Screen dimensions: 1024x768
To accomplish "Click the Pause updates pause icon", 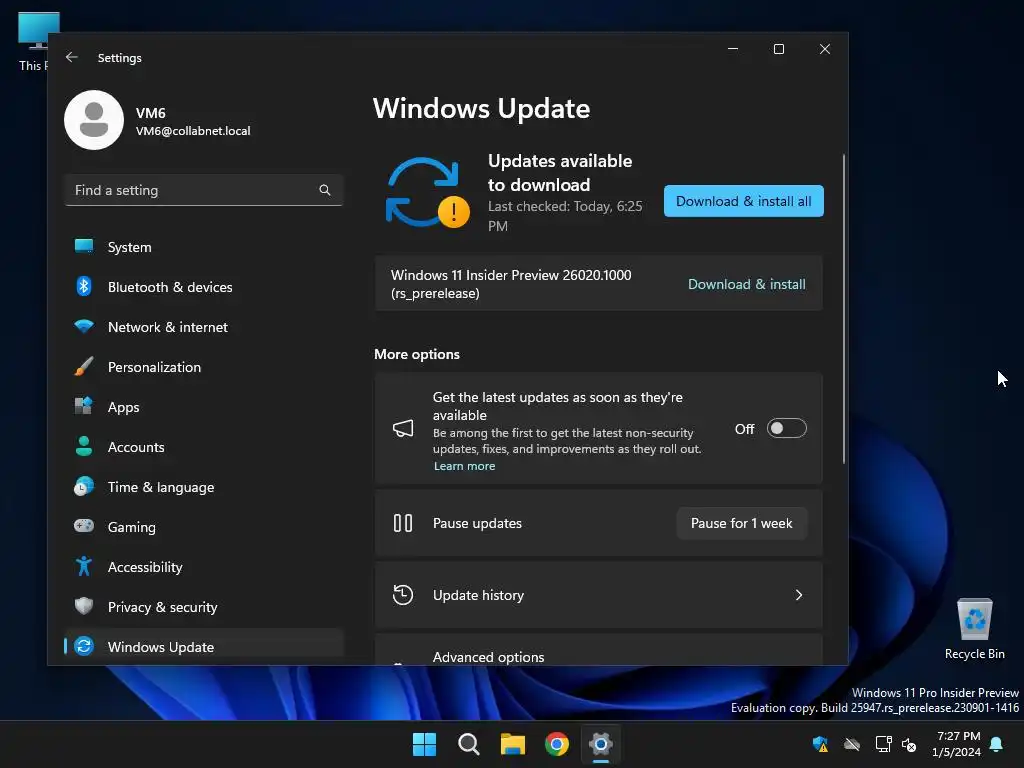I will point(403,523).
